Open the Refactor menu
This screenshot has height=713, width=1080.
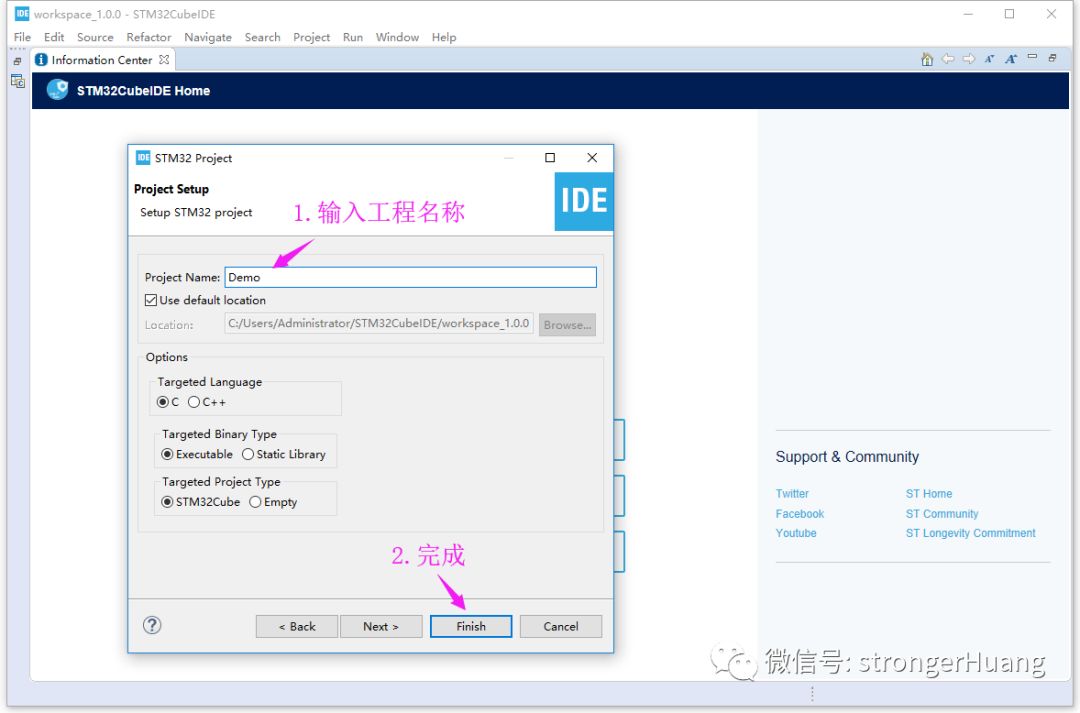[149, 37]
